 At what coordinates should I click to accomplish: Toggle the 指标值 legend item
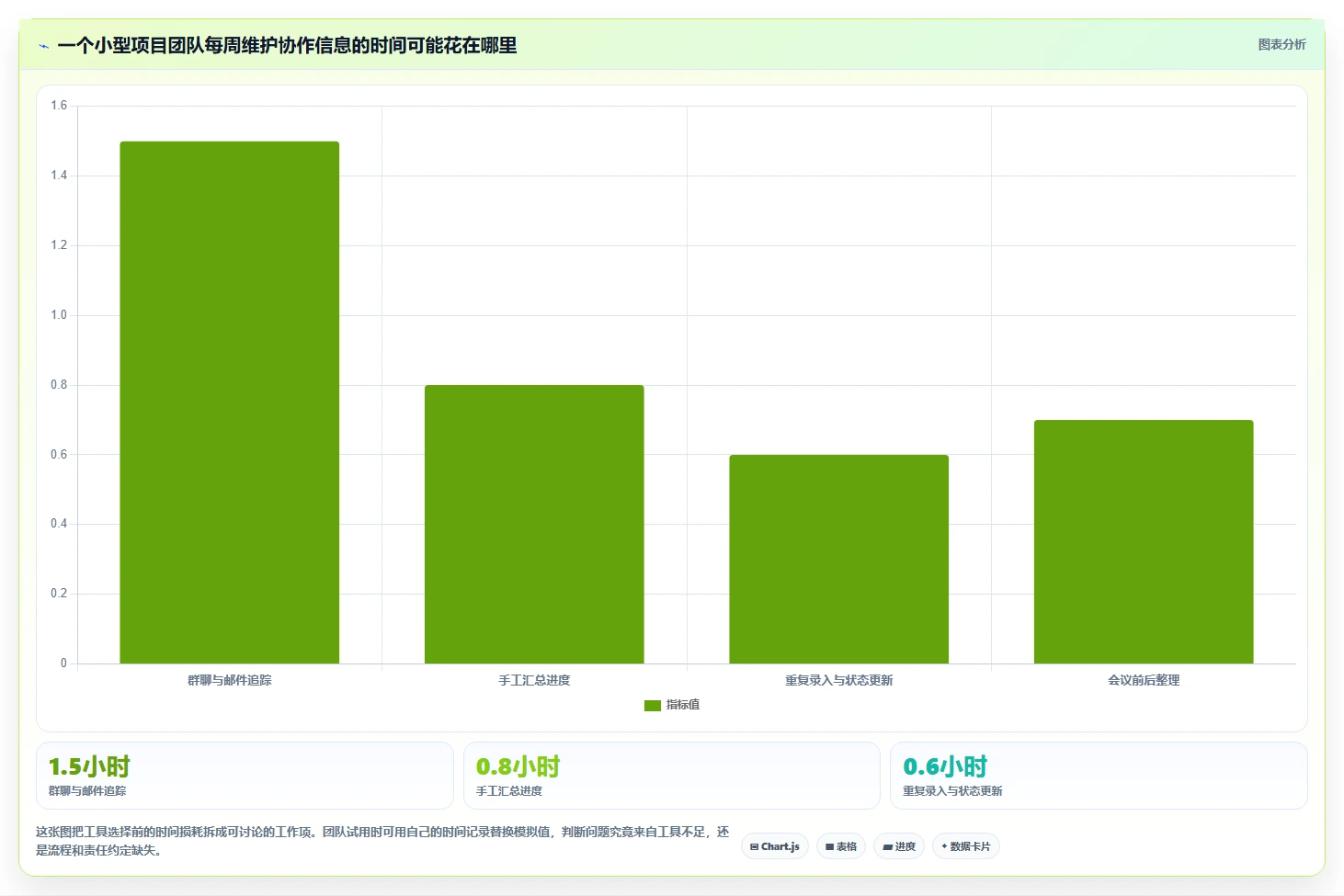coord(672,705)
